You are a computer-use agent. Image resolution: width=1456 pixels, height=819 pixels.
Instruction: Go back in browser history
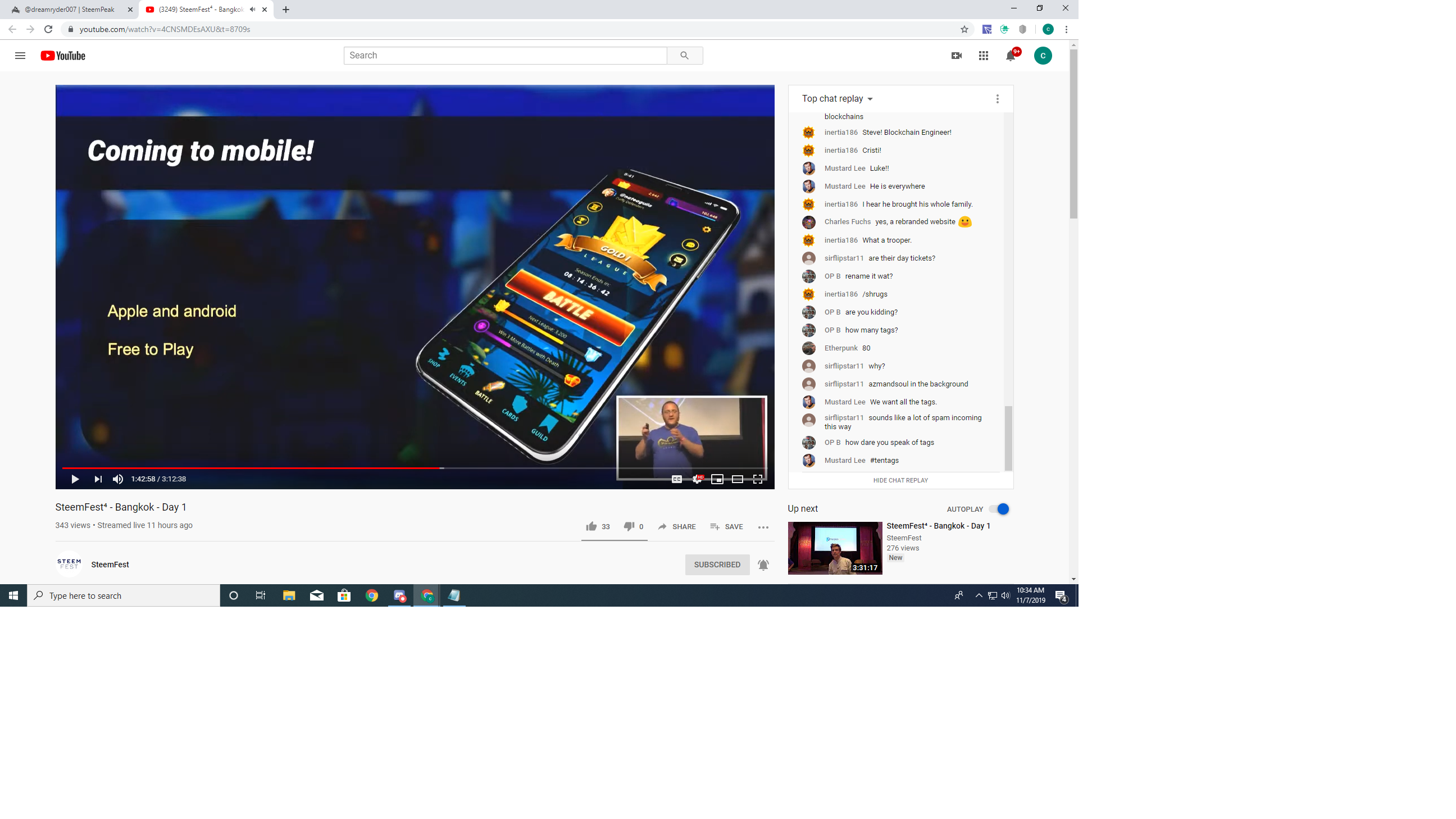pos(12,29)
